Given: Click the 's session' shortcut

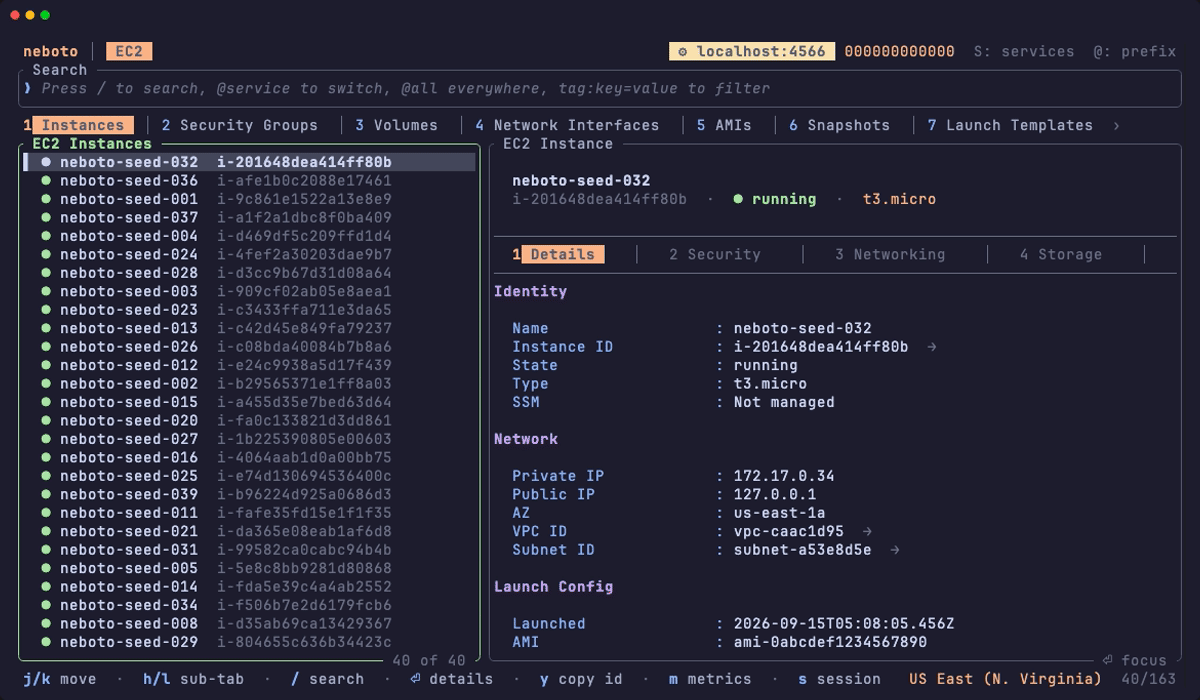Looking at the screenshot, I should (839, 679).
